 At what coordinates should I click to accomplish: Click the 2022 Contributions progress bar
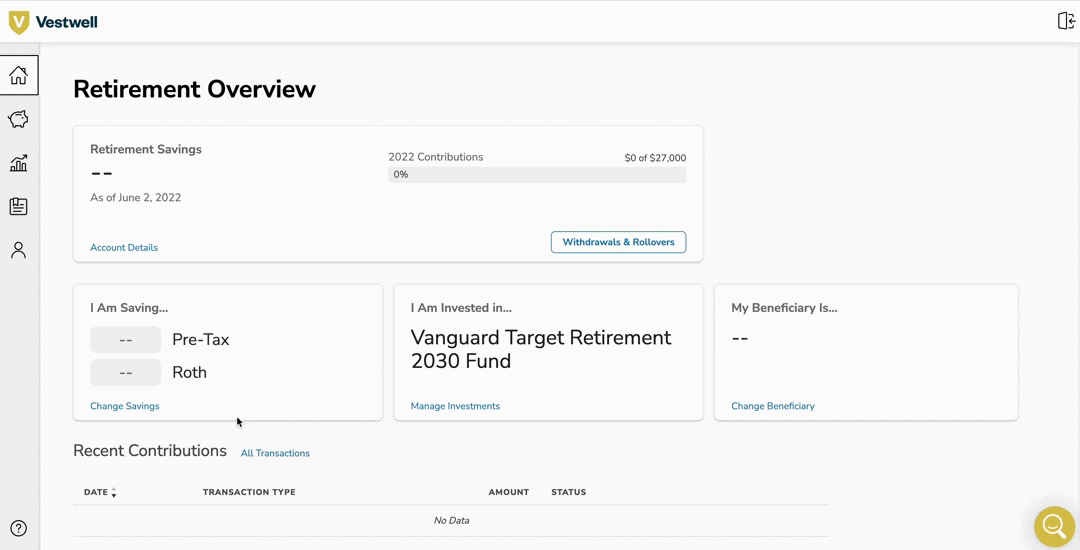[x=537, y=175]
